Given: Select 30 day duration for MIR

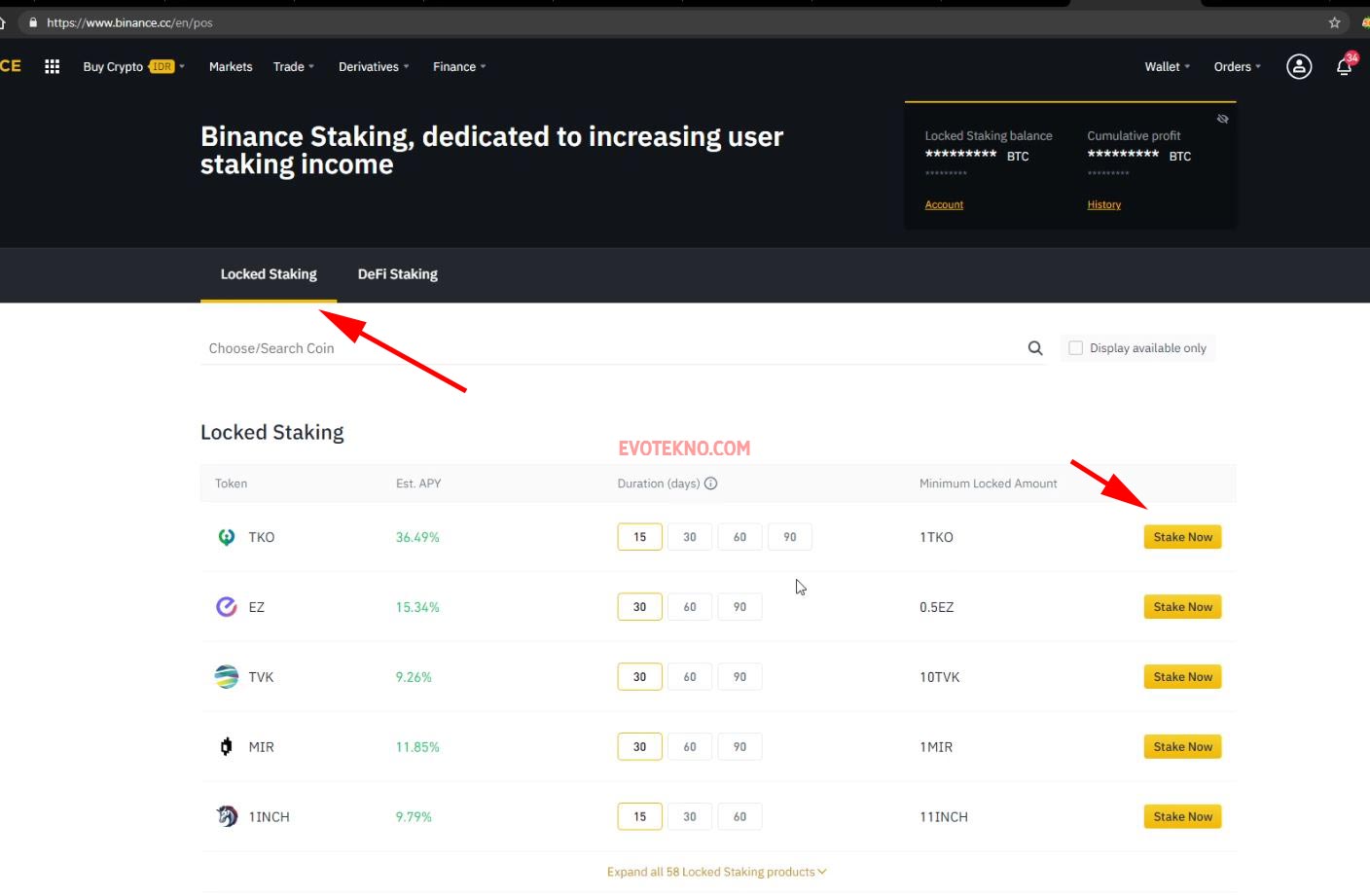Looking at the screenshot, I should [640, 747].
